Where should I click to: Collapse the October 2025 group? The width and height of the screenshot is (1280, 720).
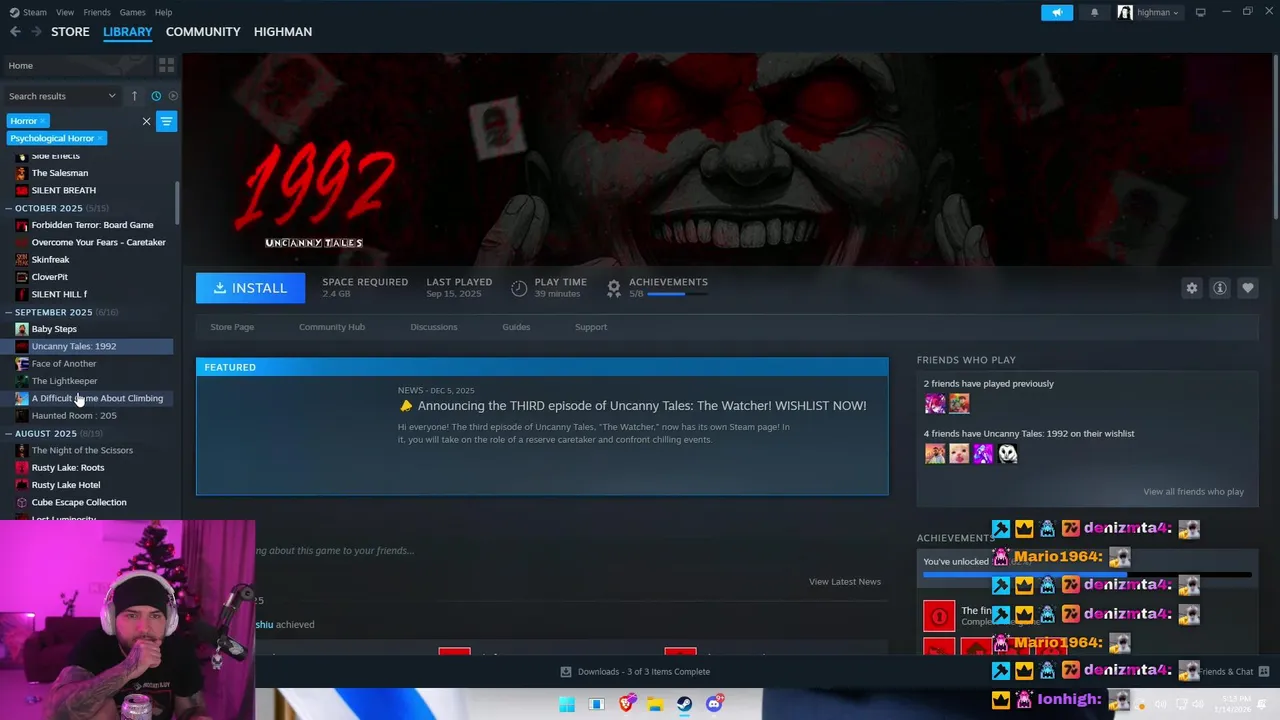click(8, 208)
